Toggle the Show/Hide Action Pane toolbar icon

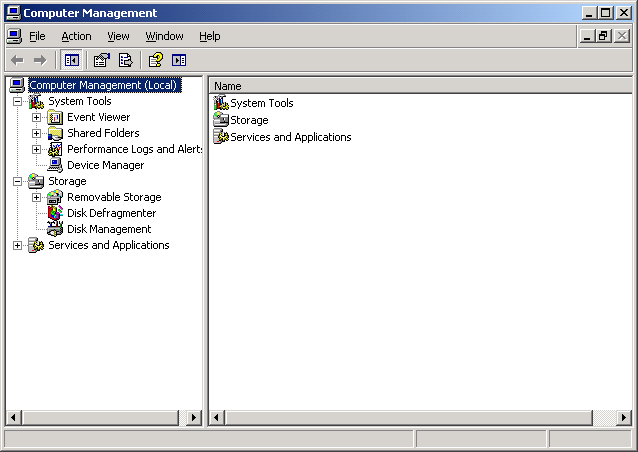click(179, 61)
